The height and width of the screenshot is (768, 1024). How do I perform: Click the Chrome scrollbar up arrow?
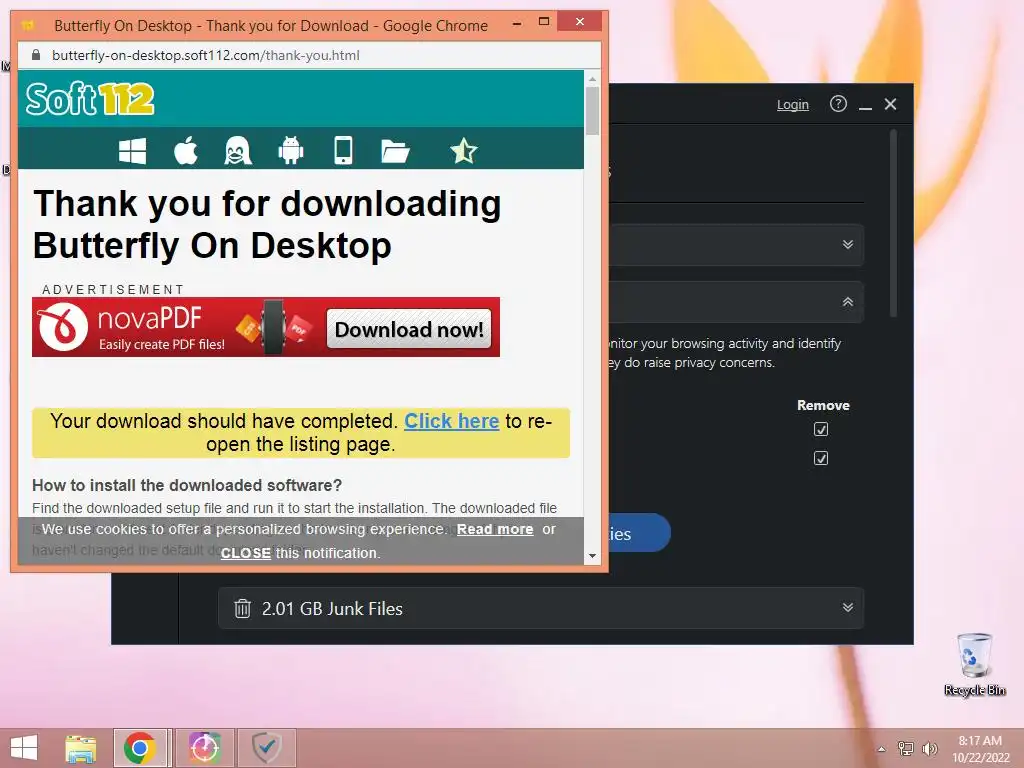[592, 79]
